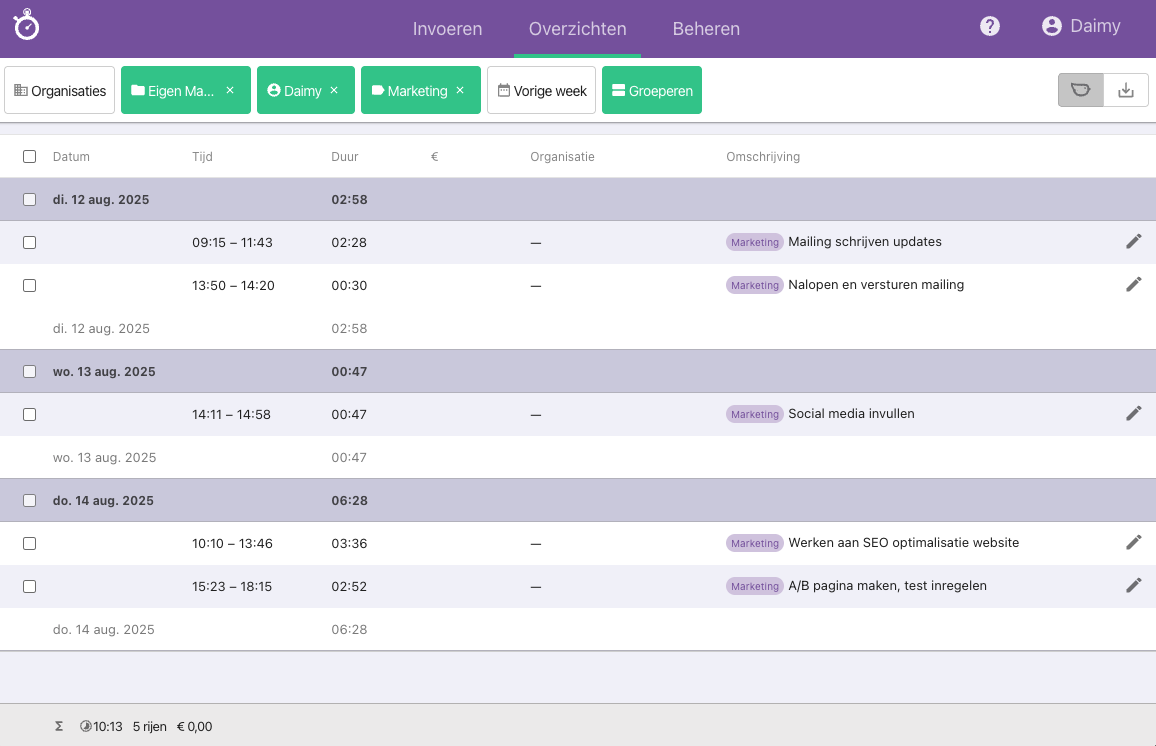Edit the Social media invullen entry
This screenshot has width=1156, height=746.
coord(1133,413)
